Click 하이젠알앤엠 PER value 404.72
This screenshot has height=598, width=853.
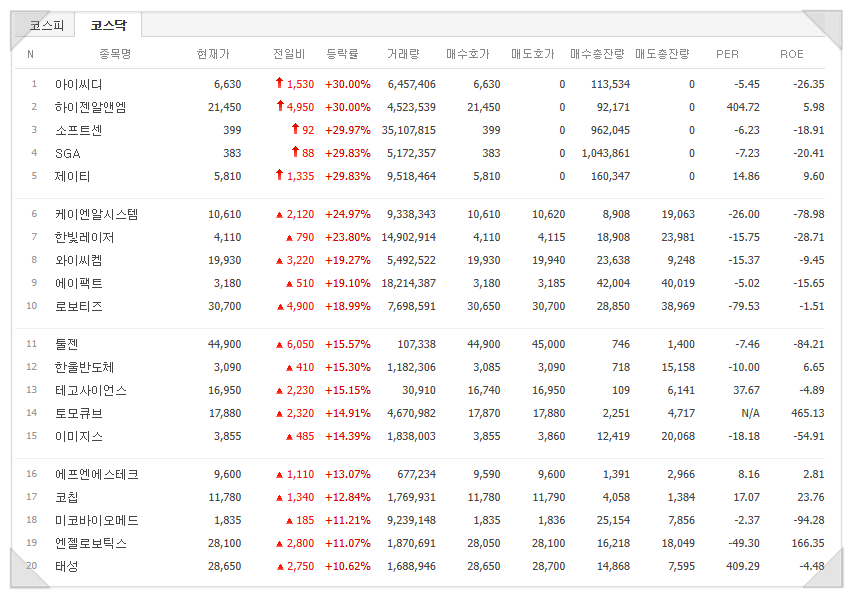pyautogui.click(x=743, y=107)
